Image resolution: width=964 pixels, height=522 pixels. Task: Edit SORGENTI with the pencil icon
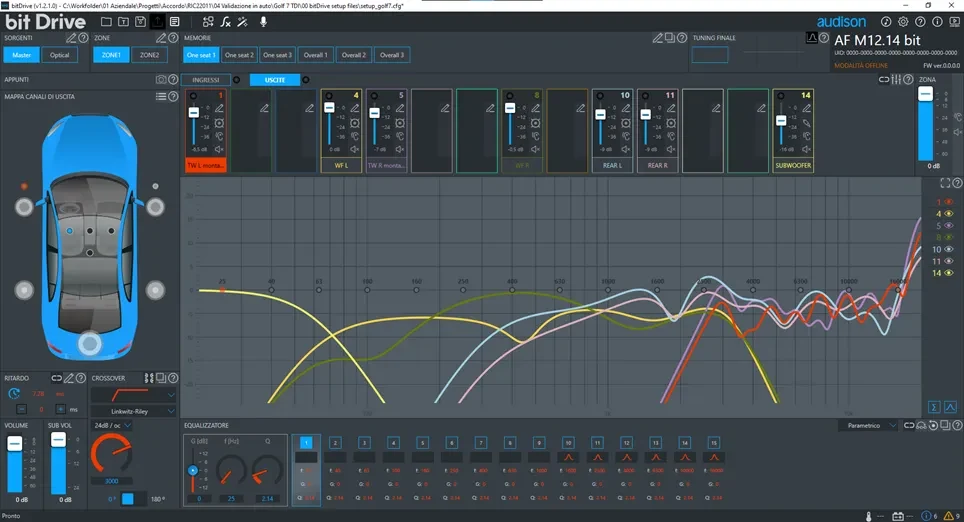point(71,38)
